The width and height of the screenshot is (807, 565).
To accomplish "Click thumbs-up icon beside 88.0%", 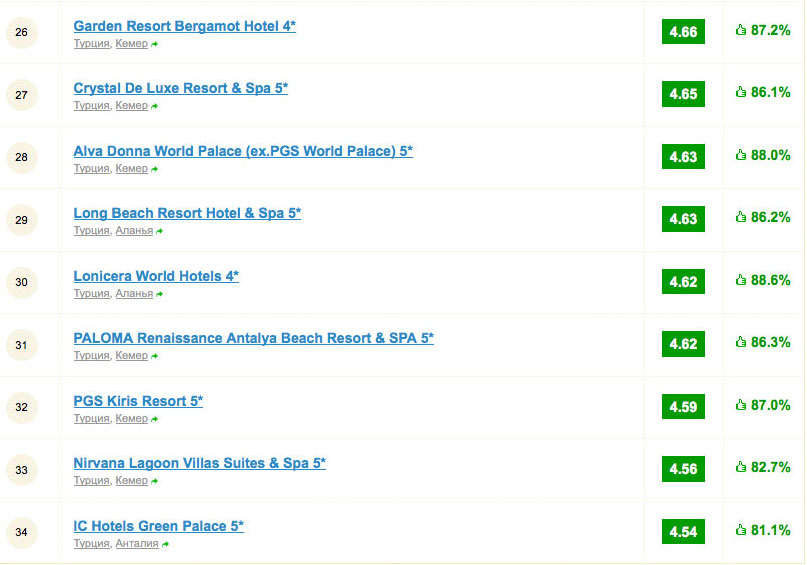I will tap(741, 155).
